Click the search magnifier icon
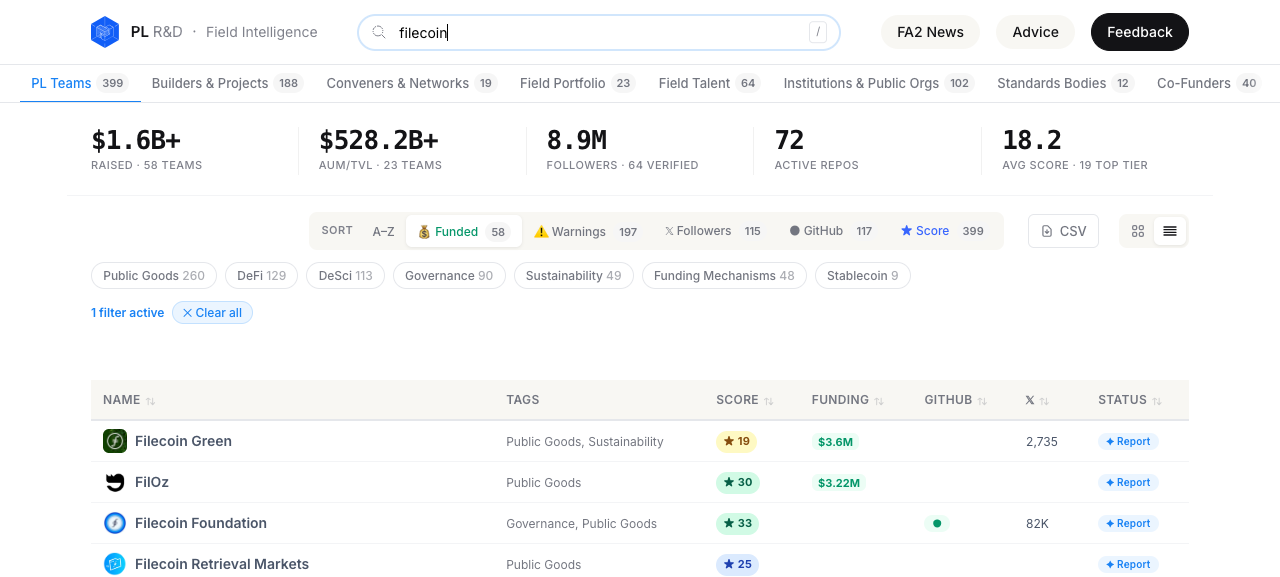Viewport: 1280px width, 577px height. (x=379, y=32)
